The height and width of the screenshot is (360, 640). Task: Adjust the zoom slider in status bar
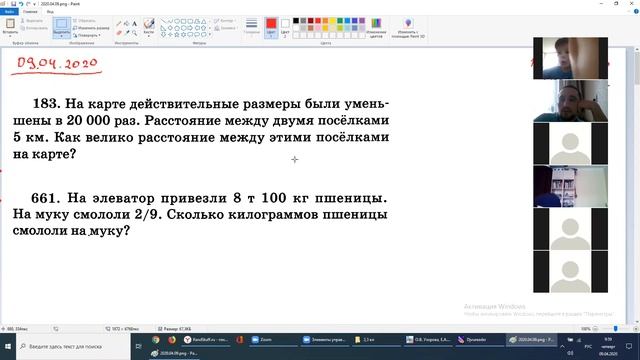616,329
